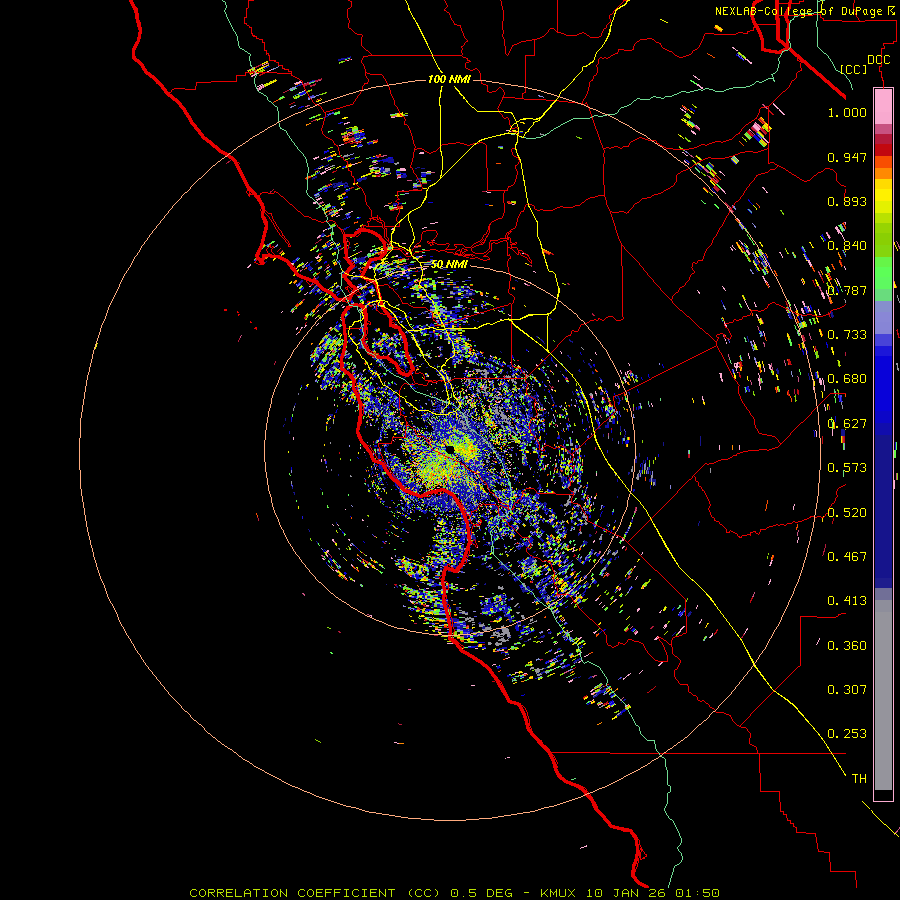Select the 0.627 scale value
This screenshot has height=900, width=900.
click(x=847, y=424)
